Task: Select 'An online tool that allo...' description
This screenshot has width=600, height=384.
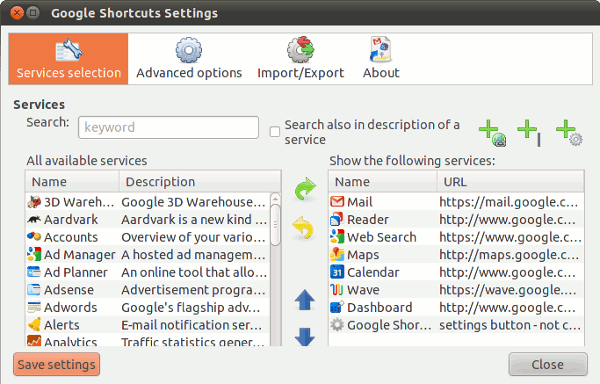Action: 194,272
